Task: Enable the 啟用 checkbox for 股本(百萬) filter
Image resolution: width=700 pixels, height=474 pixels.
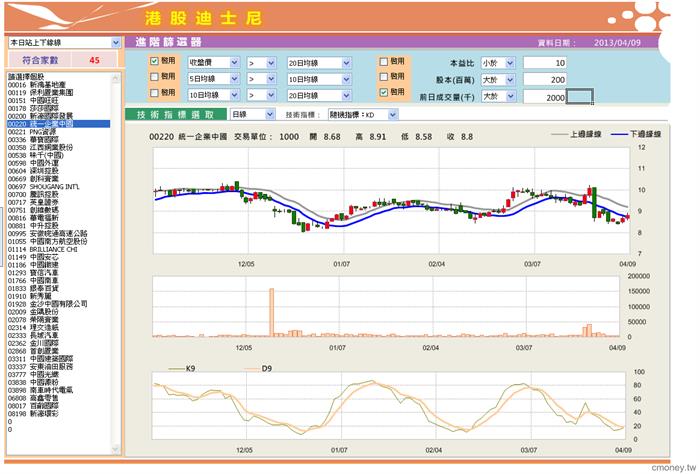Action: pyautogui.click(x=383, y=77)
